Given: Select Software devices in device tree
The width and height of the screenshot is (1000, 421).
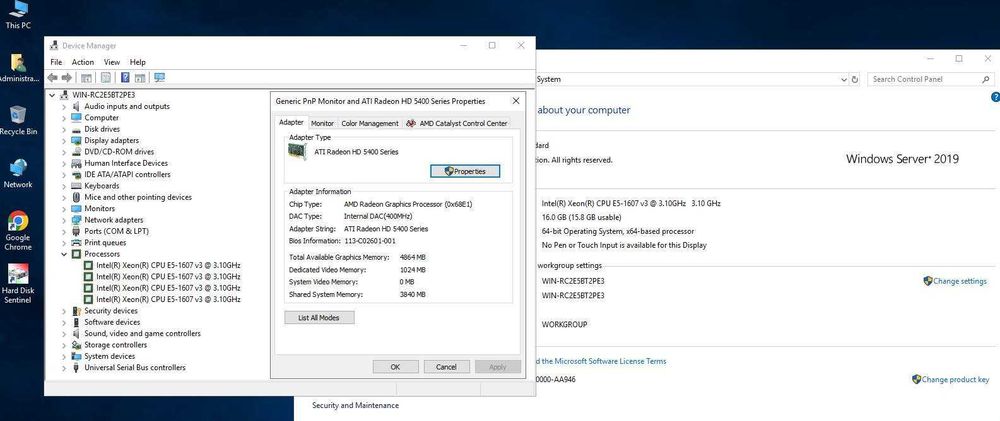Looking at the screenshot, I should [112, 322].
